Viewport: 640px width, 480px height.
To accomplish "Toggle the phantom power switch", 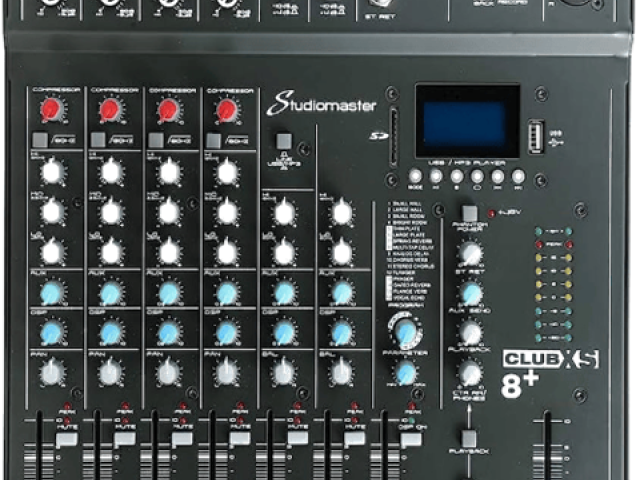I will [x=470, y=213].
